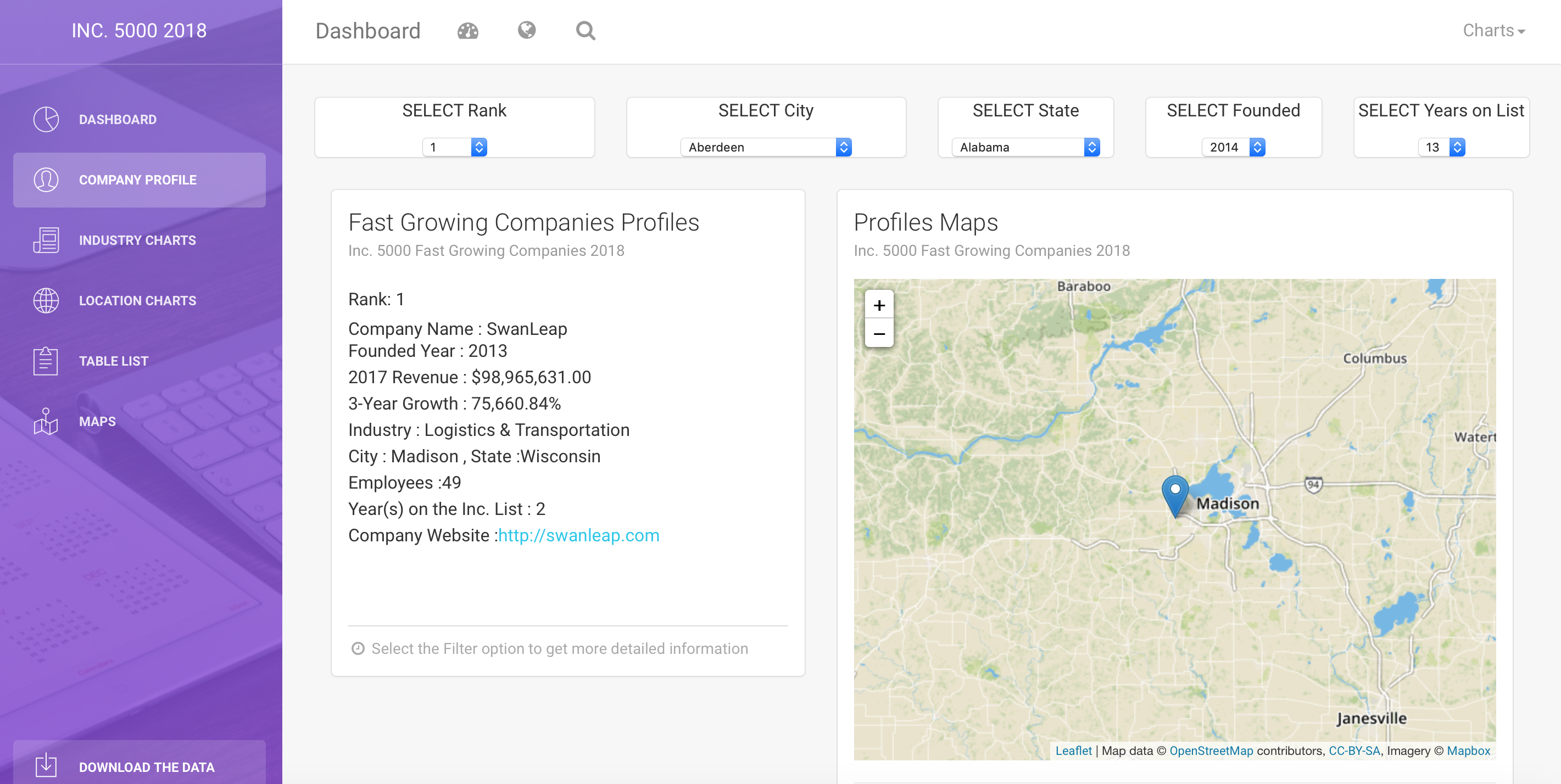Click 'City : Madison , State :Wisconsin' text
The image size is (1561, 784).
click(474, 456)
